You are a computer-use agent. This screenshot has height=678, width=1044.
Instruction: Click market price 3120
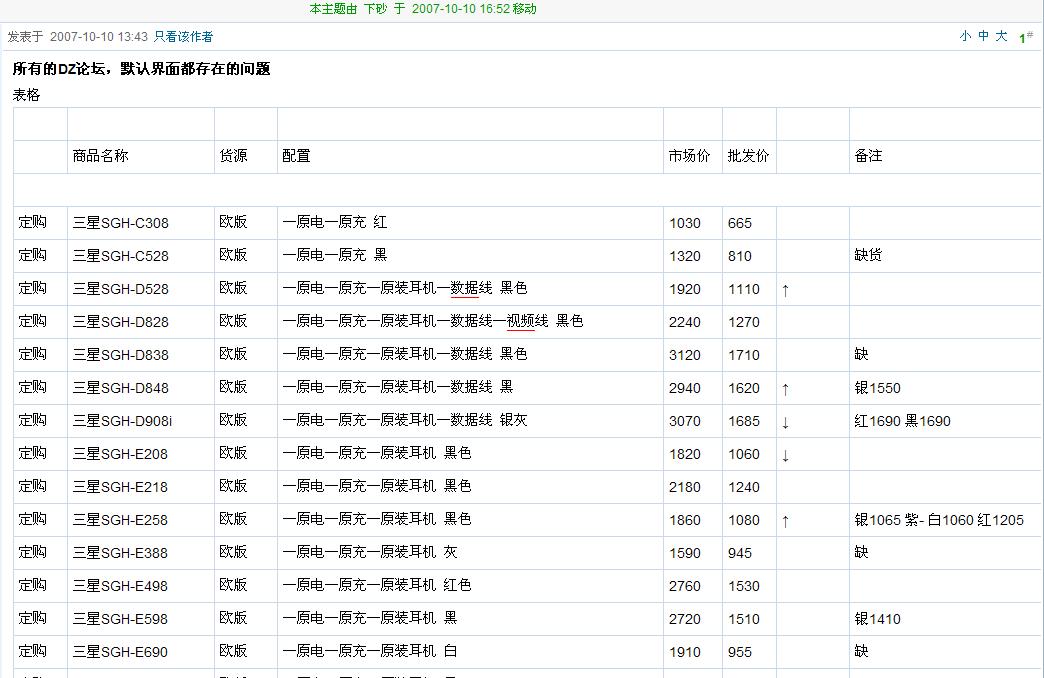click(x=684, y=355)
